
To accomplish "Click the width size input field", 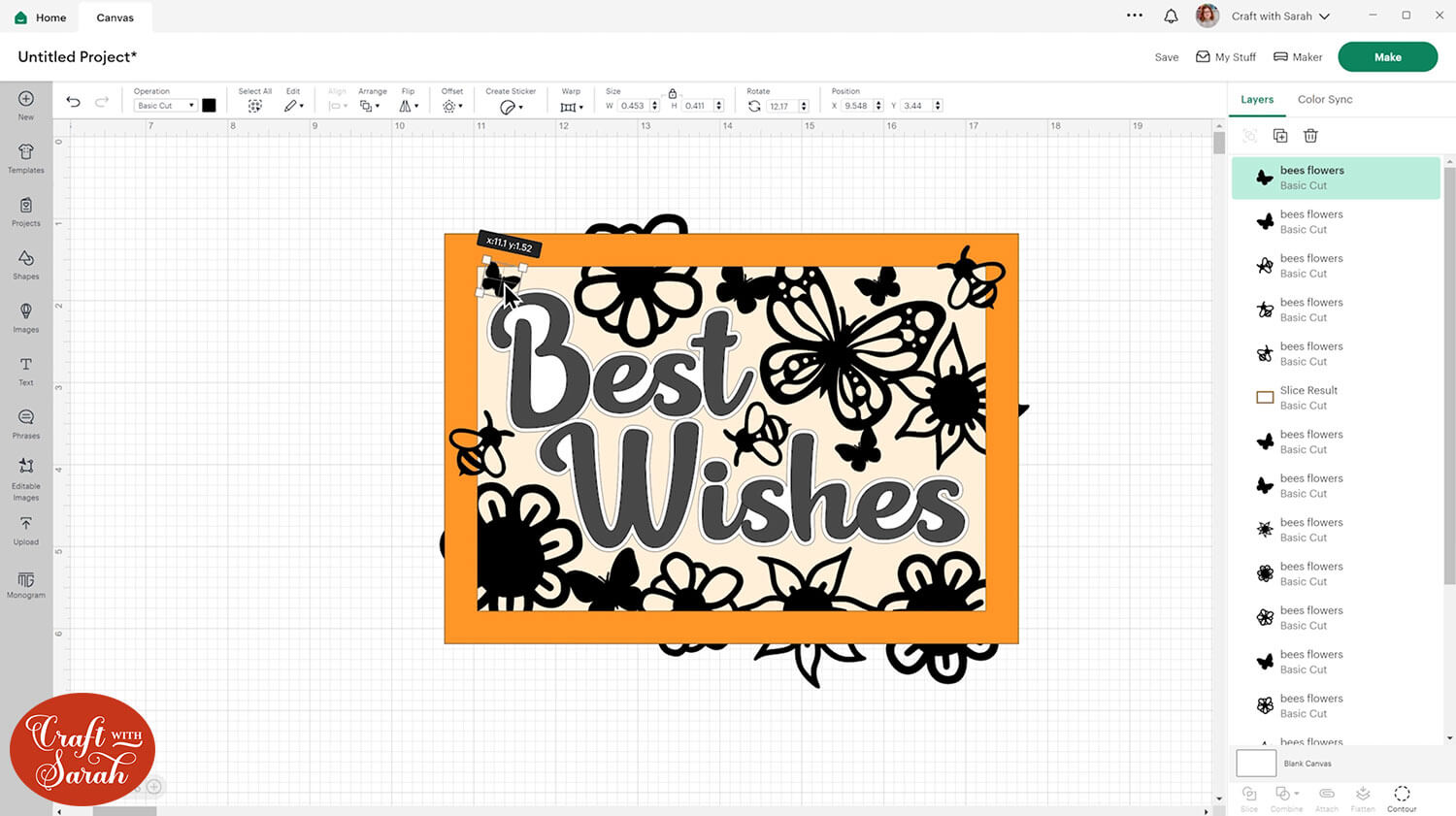I will coord(634,106).
